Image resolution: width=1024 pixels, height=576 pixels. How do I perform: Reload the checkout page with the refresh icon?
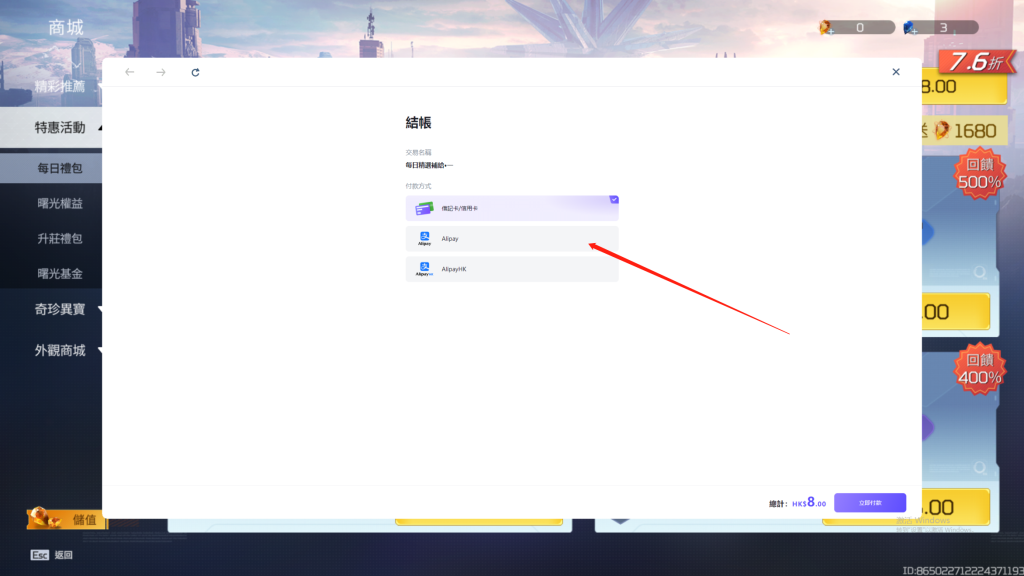195,72
